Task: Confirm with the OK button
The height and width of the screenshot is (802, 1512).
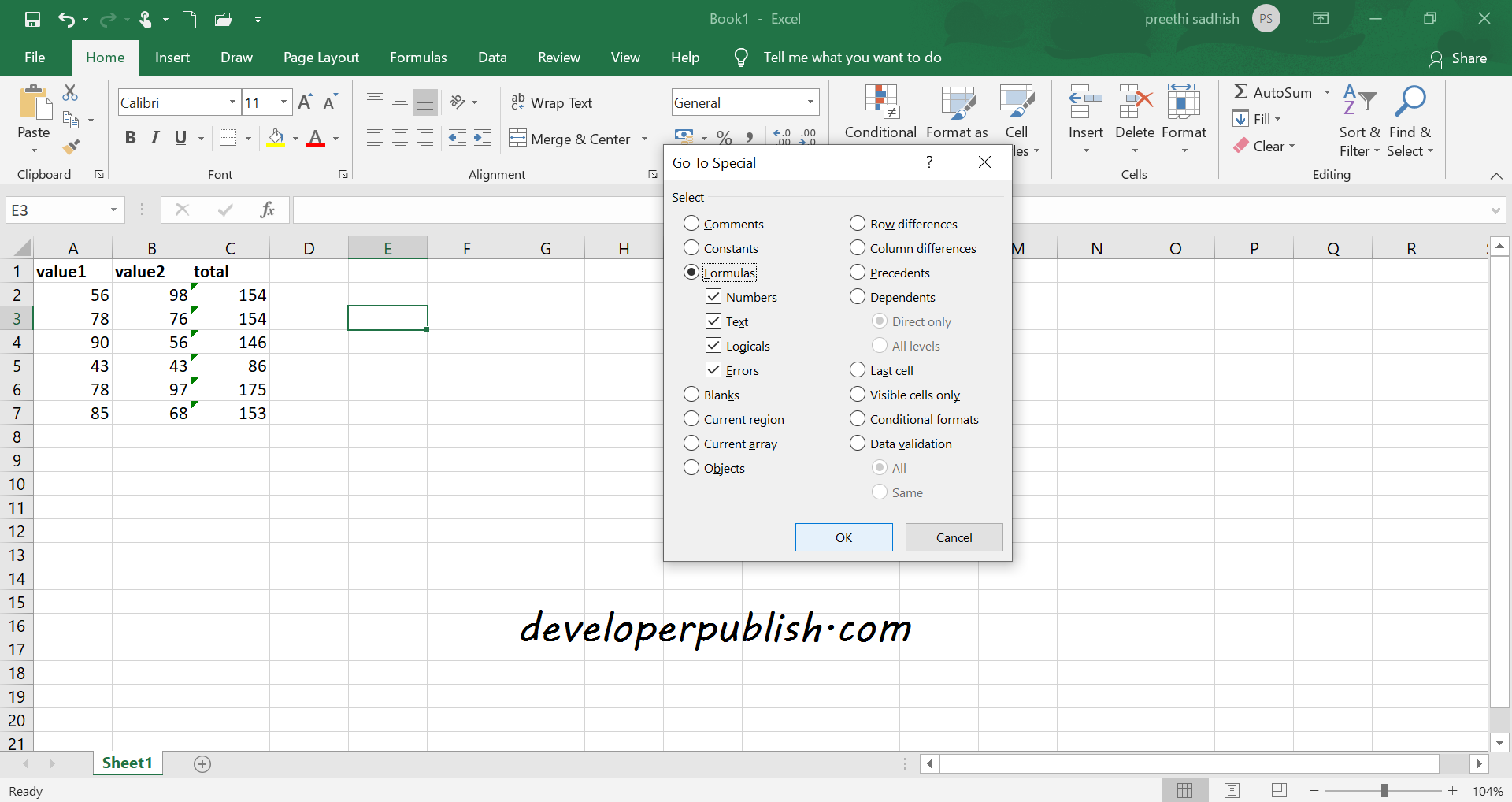Action: click(843, 537)
